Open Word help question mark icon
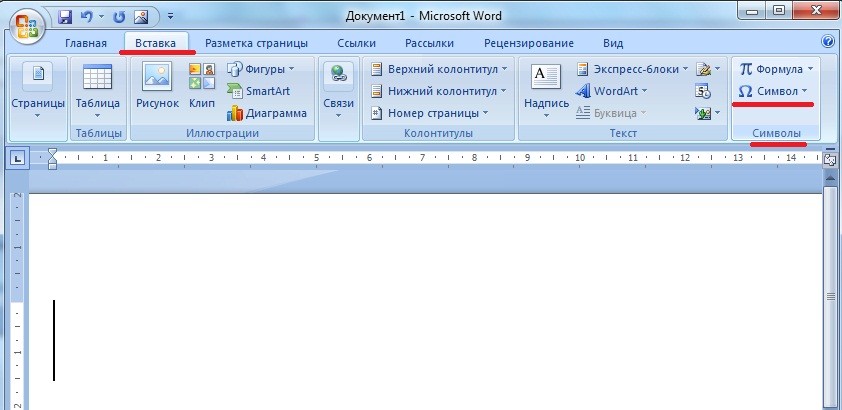 point(828,43)
